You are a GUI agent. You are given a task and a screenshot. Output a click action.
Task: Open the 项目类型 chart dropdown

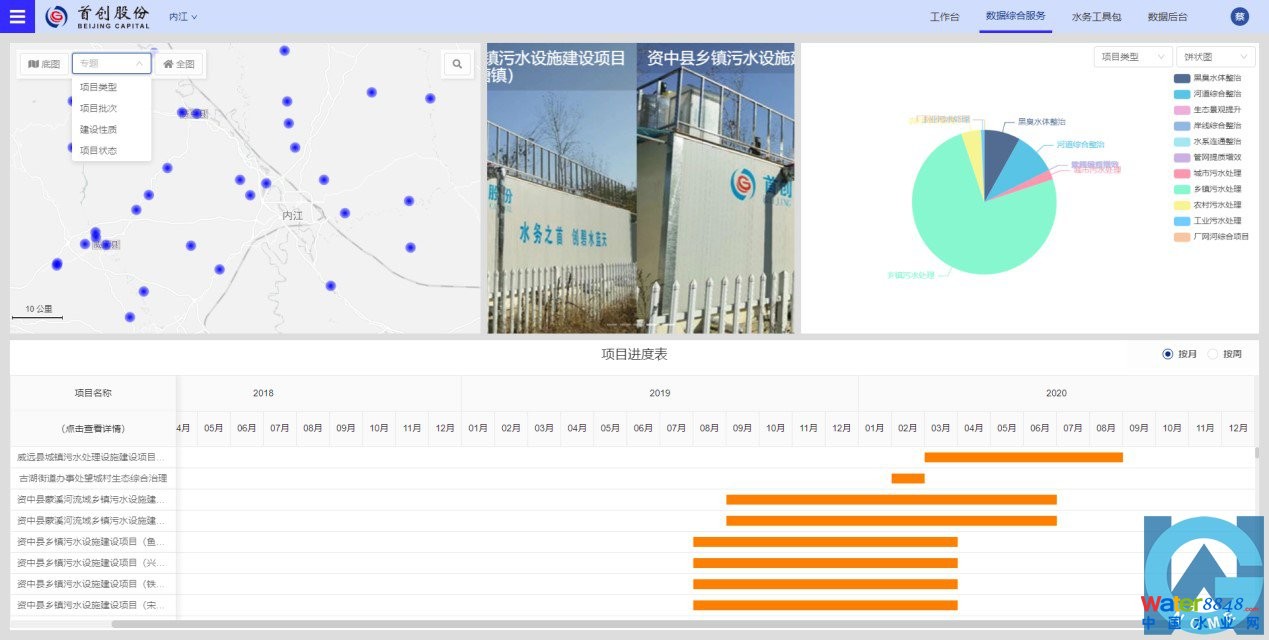point(1132,57)
